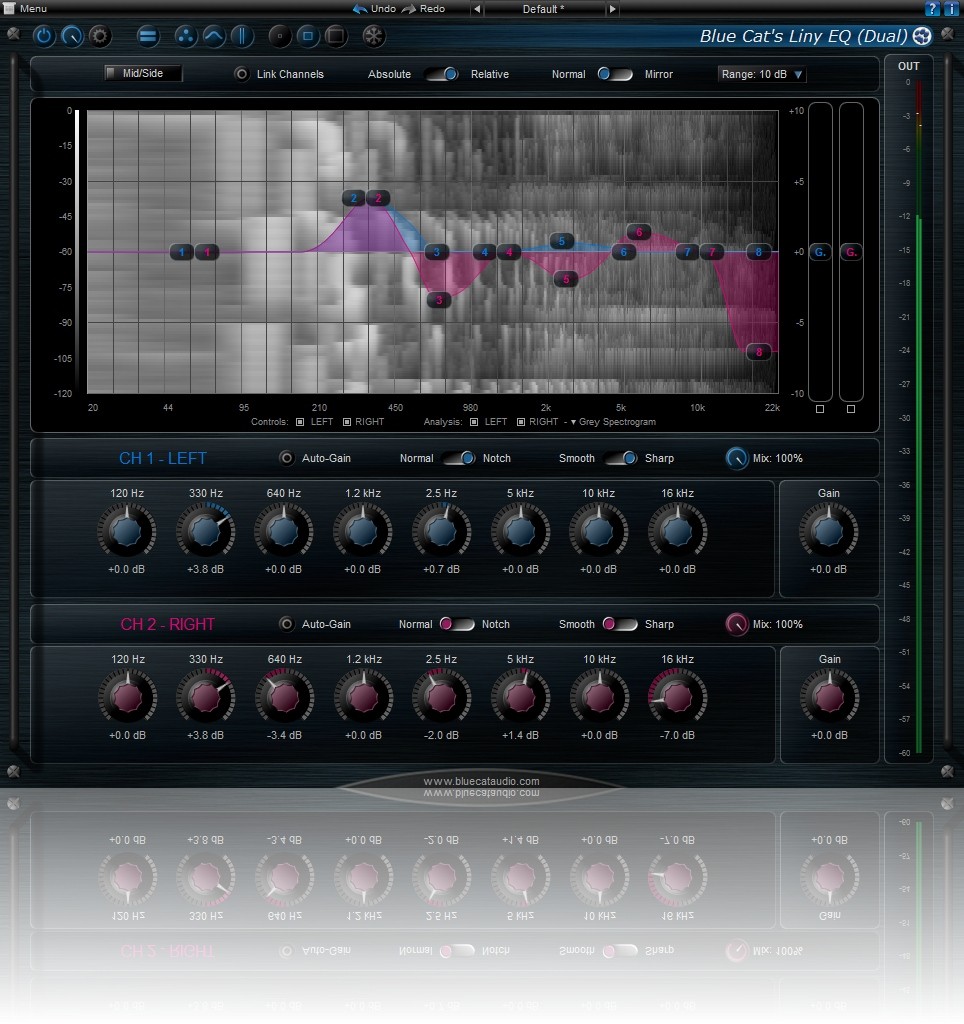
Task: Click CH 2 '-7.0 dB' value
Action: [x=677, y=735]
